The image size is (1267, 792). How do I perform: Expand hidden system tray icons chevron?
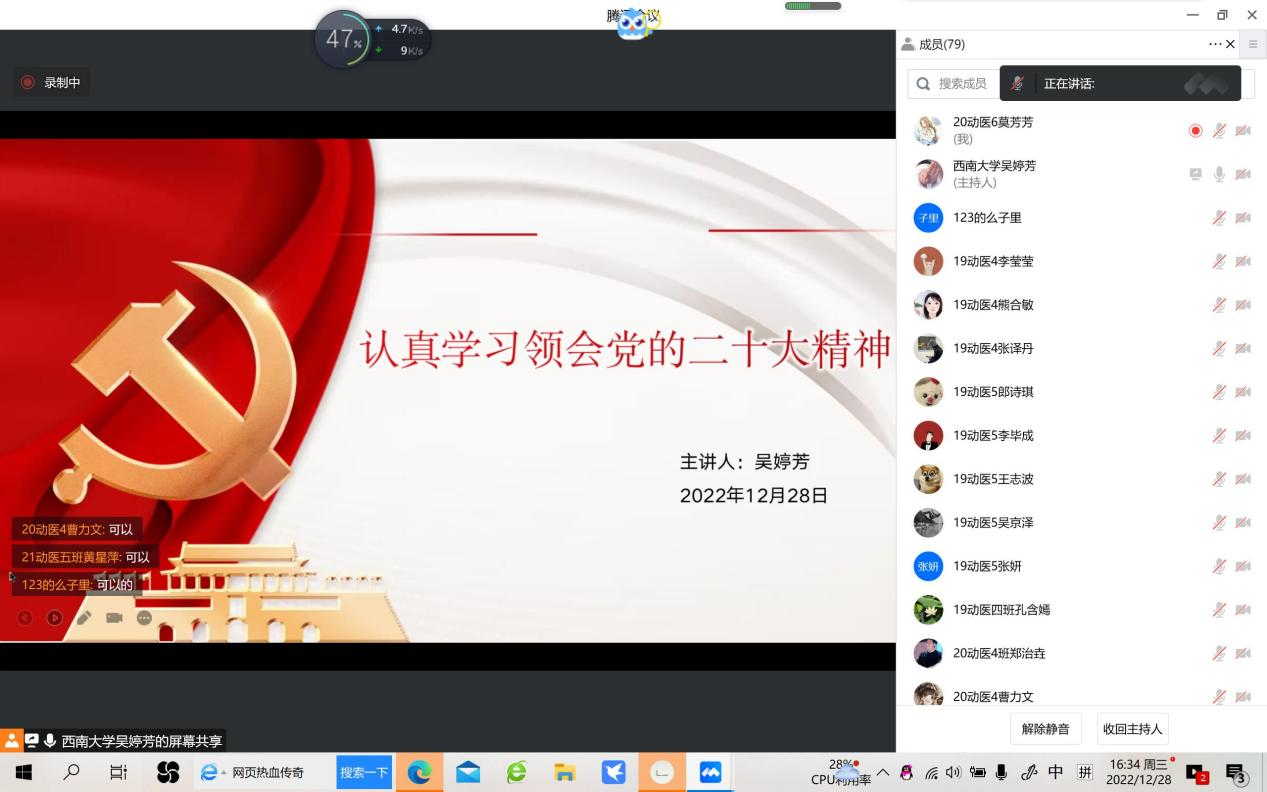pyautogui.click(x=883, y=772)
